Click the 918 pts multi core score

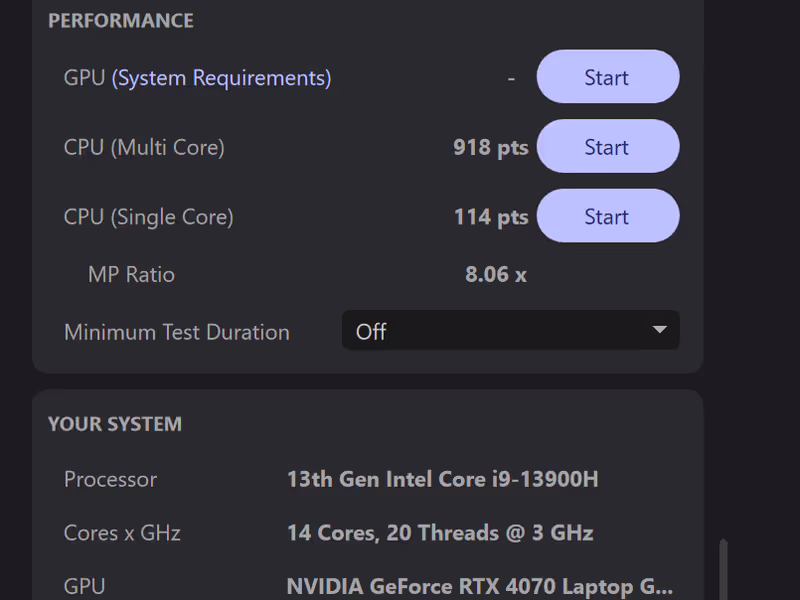(x=490, y=147)
